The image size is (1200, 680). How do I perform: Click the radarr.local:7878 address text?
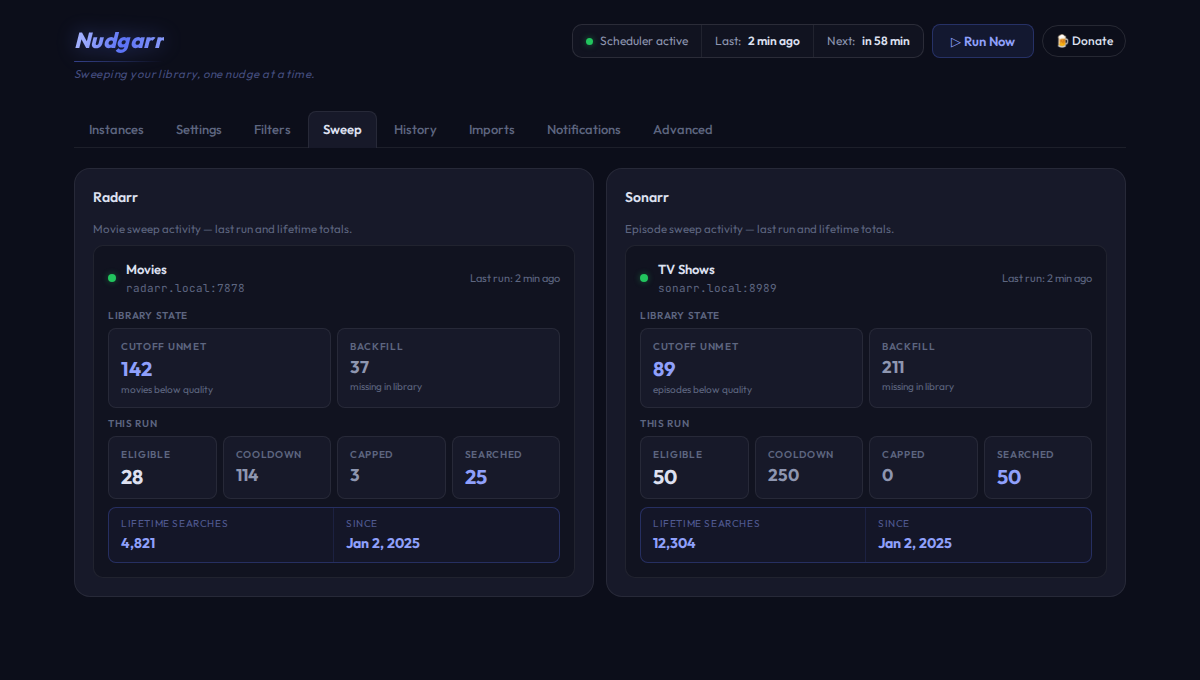coord(185,288)
